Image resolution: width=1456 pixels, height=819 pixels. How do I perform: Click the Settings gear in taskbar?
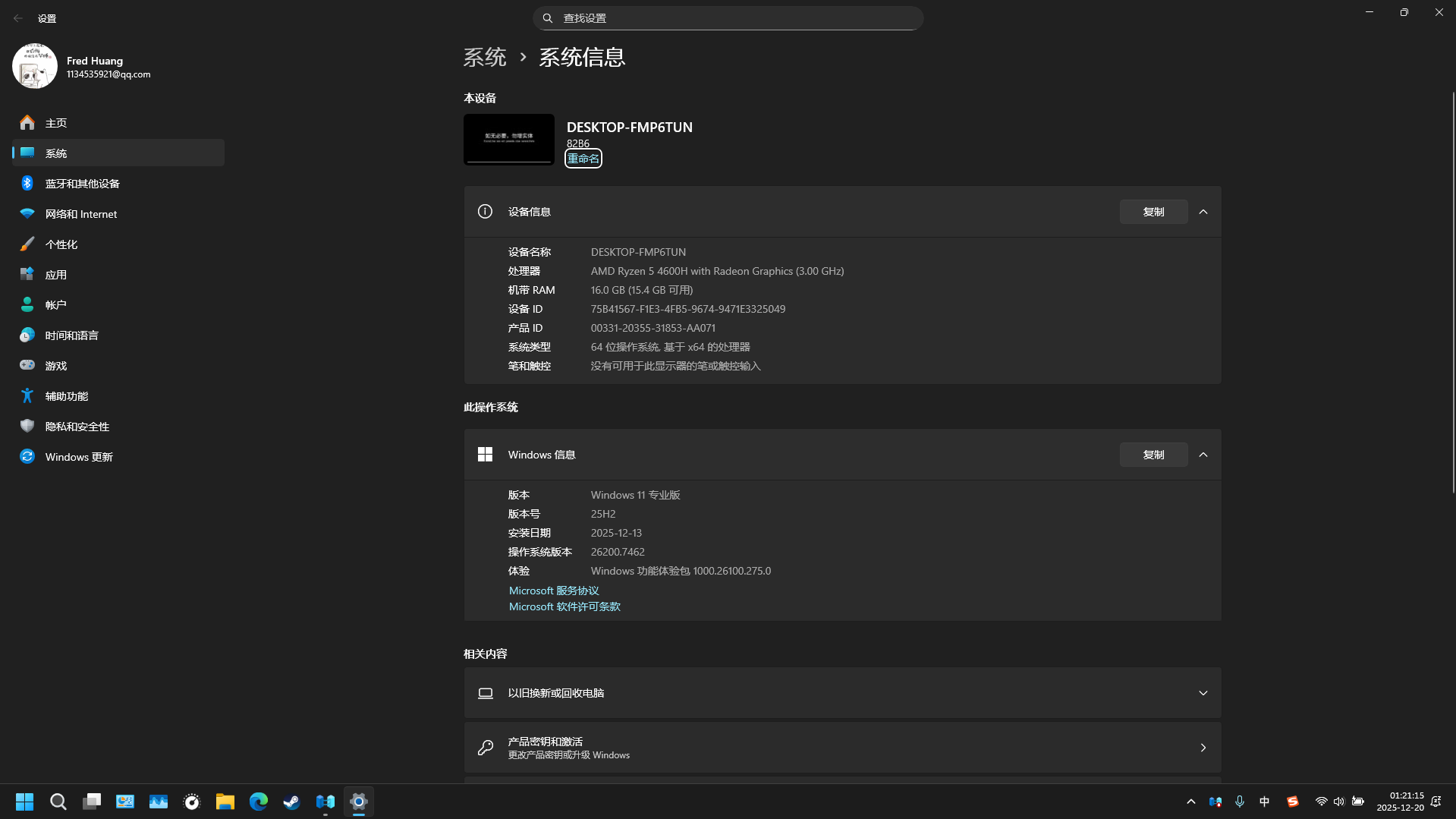point(359,802)
